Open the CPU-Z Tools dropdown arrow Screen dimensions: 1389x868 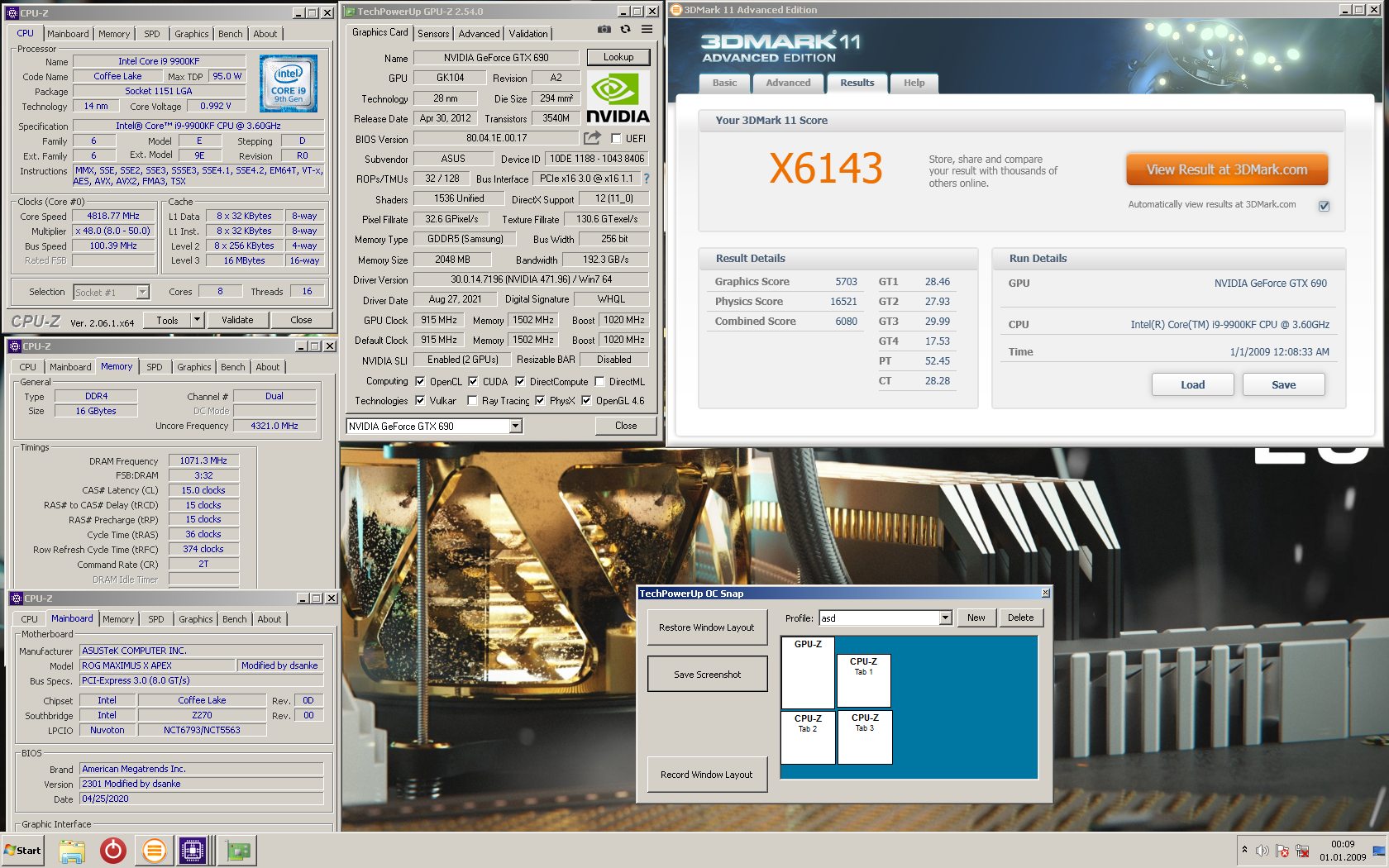197,320
